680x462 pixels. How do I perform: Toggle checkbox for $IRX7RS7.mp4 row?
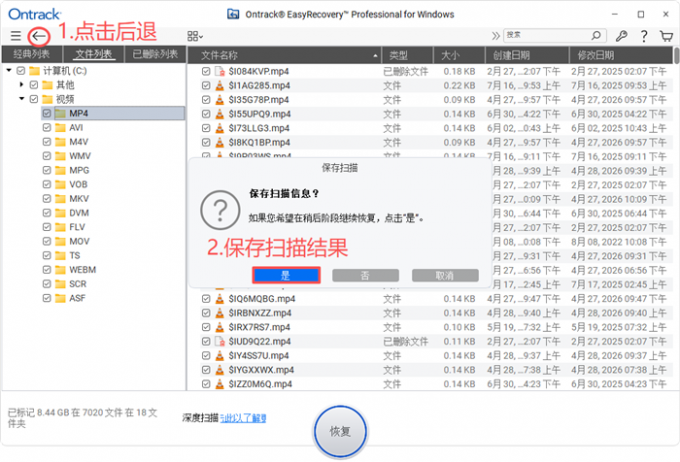click(206, 327)
